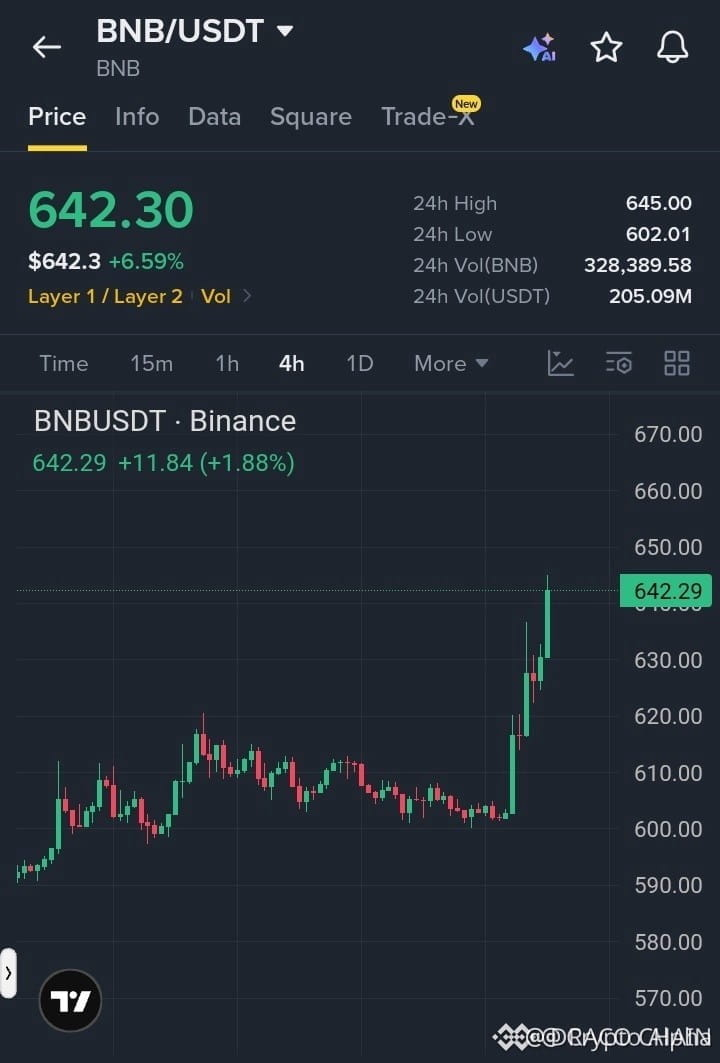The height and width of the screenshot is (1063, 720).
Task: Click the TradingView logo badge
Action: coord(71,1001)
